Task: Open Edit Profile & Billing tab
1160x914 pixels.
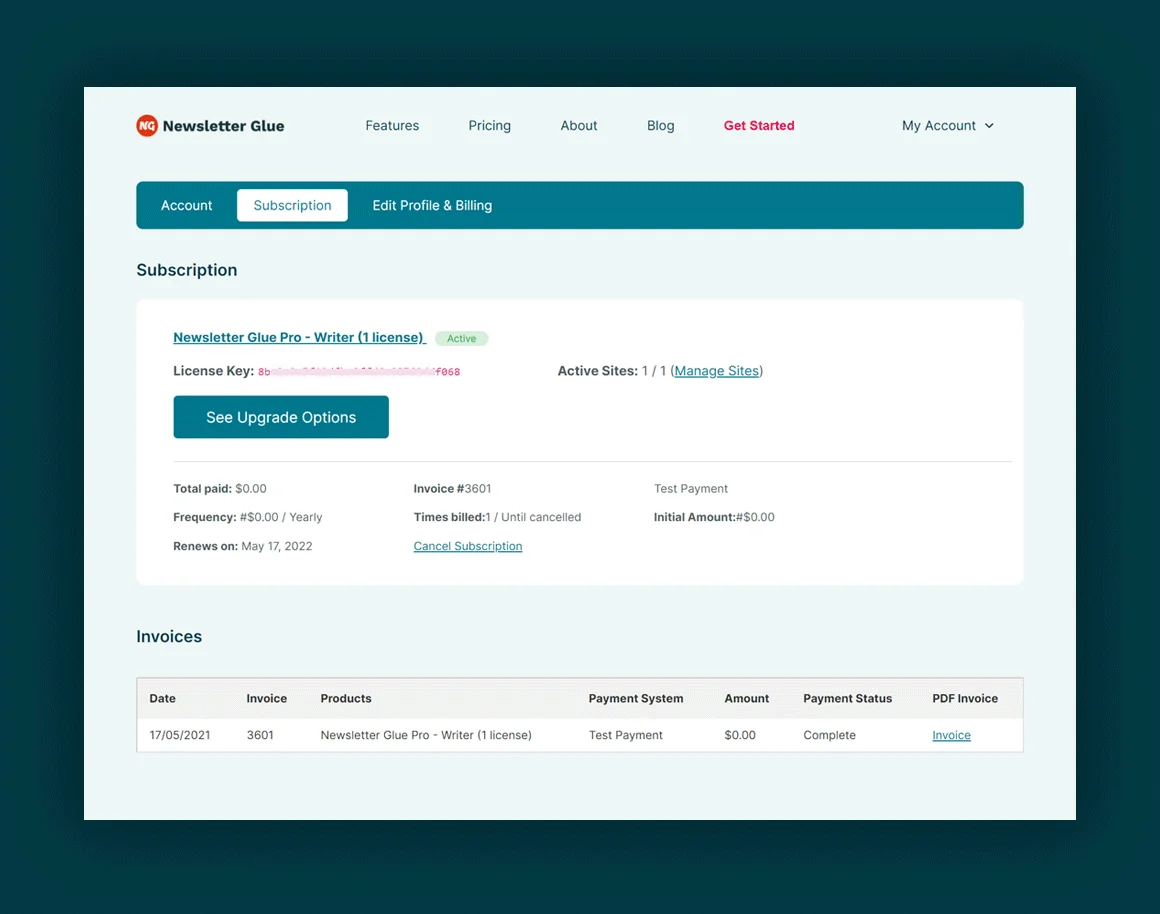Action: coord(432,206)
